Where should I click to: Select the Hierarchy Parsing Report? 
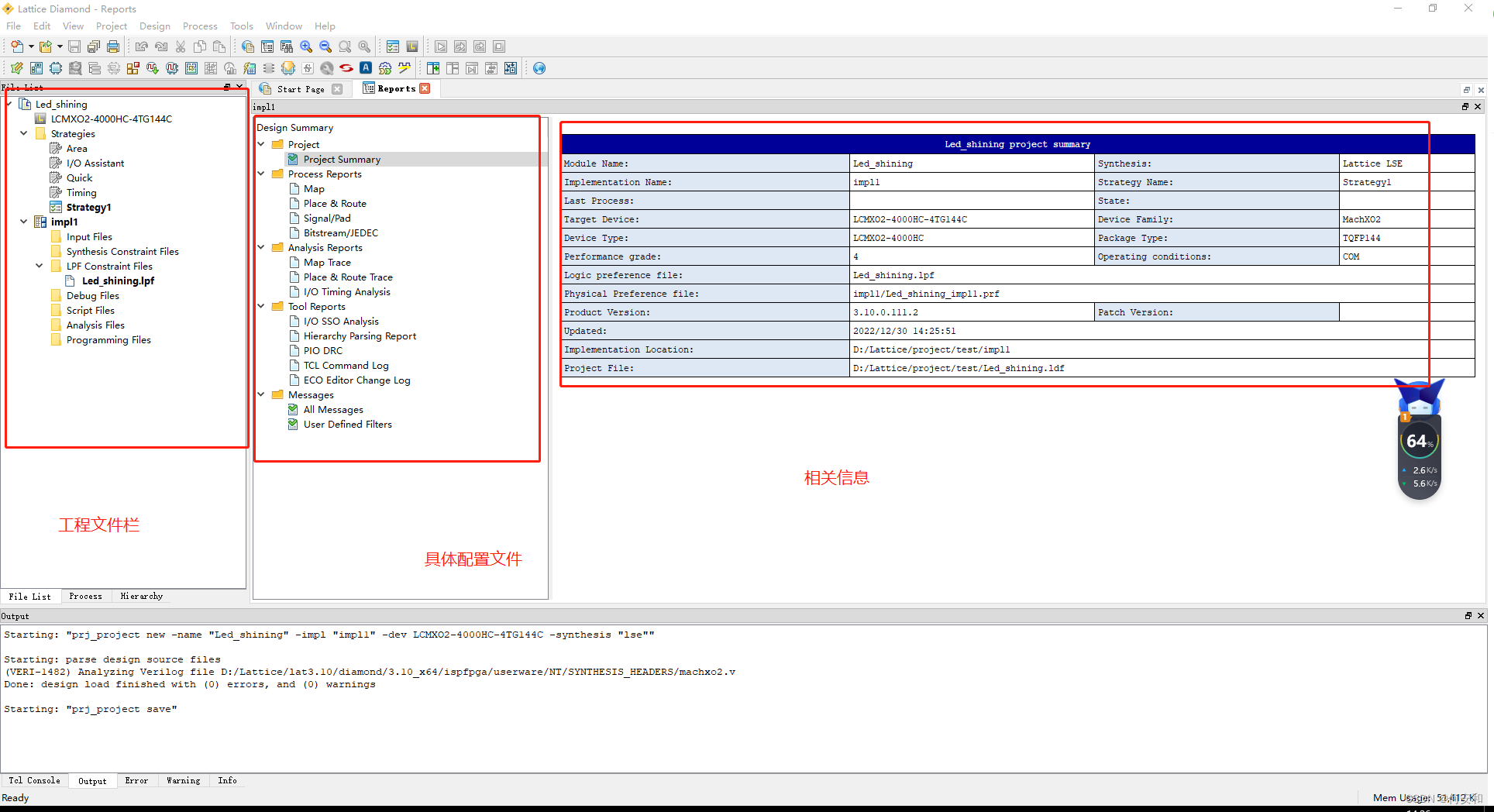360,335
